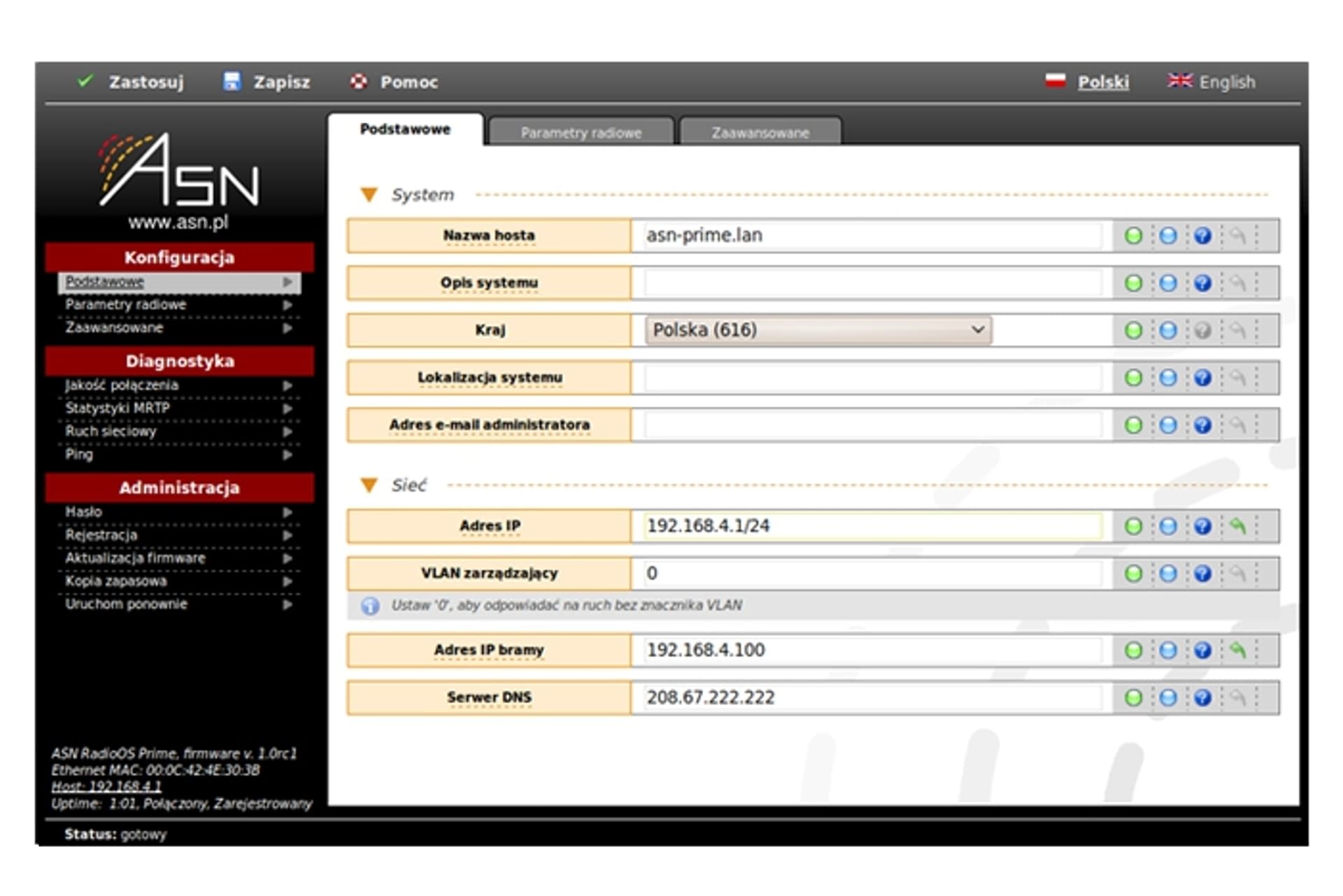Open help for Adres e-mail administratora
The image size is (1343, 896).
[1202, 425]
